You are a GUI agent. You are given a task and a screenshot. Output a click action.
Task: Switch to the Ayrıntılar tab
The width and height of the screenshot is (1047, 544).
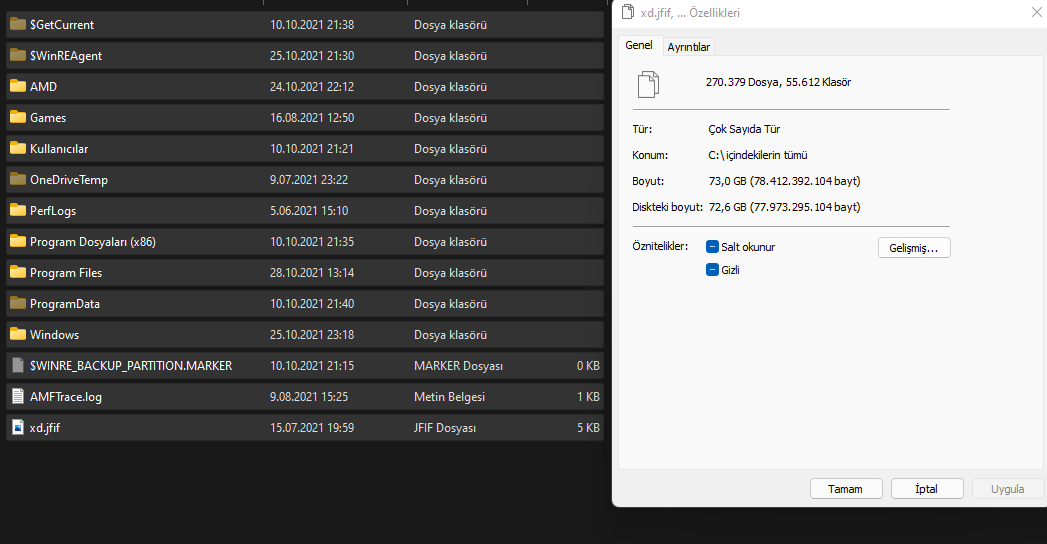coord(688,47)
